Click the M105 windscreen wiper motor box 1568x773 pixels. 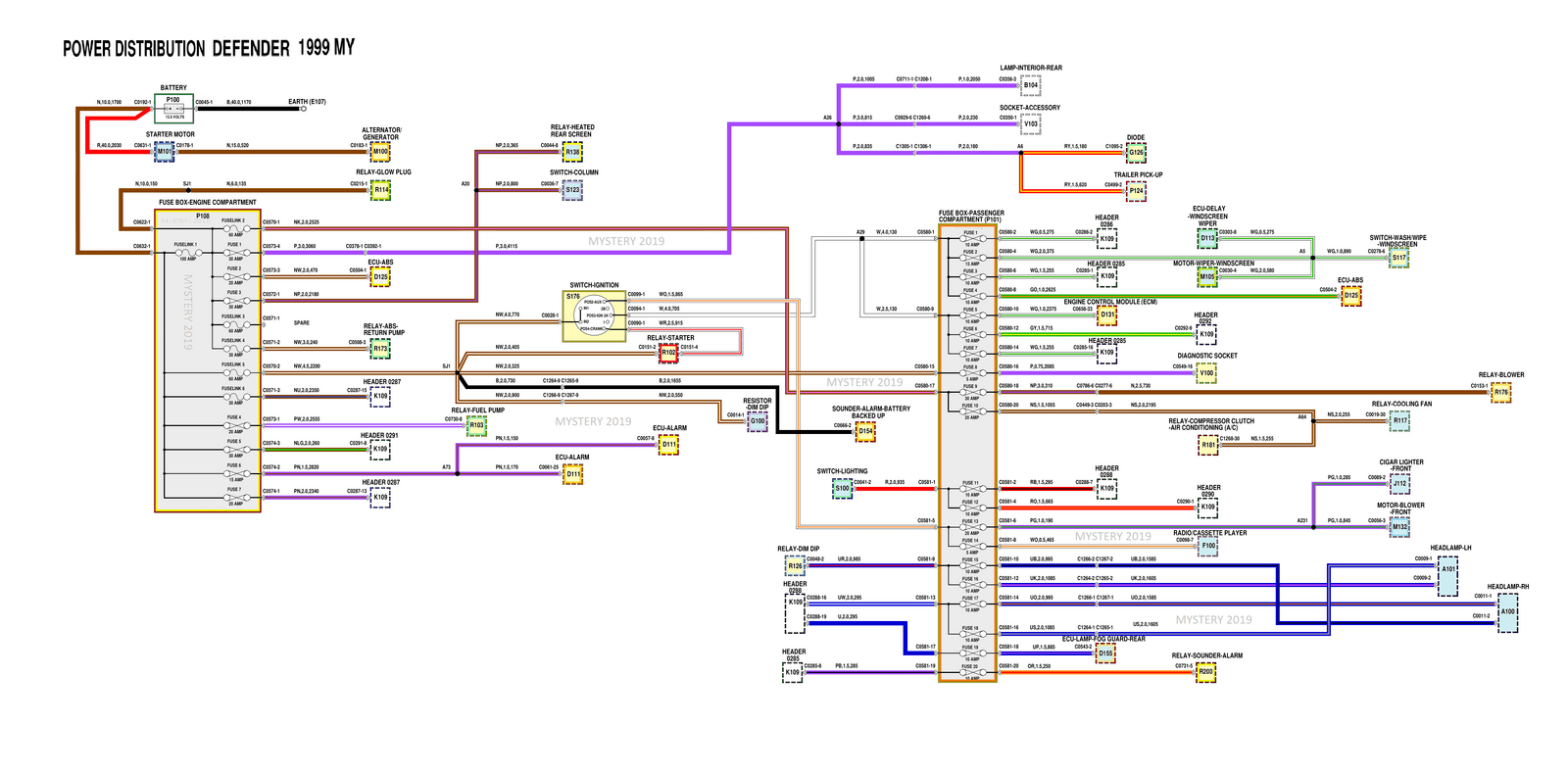click(1207, 277)
